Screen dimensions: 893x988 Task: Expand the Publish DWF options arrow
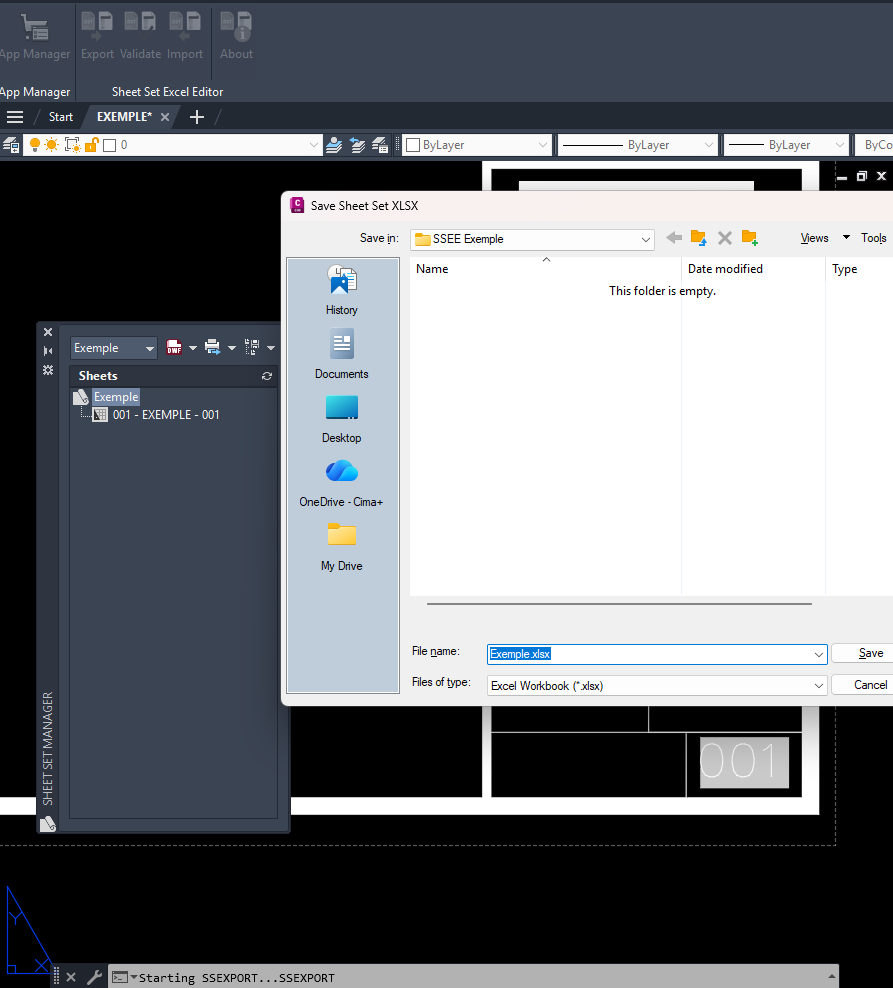193,348
